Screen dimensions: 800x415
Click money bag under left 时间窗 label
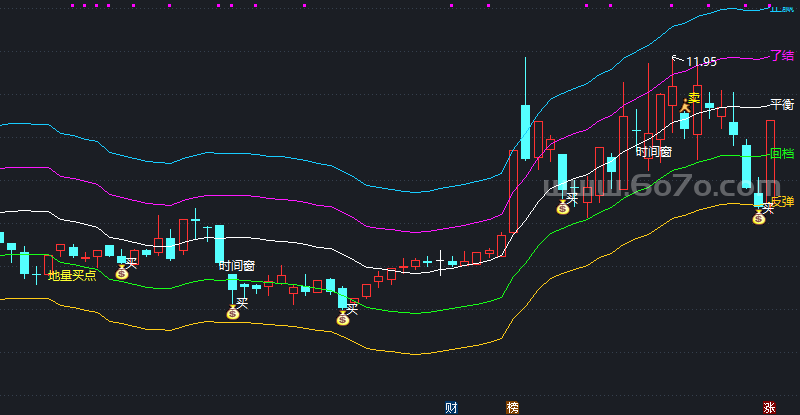(x=233, y=313)
